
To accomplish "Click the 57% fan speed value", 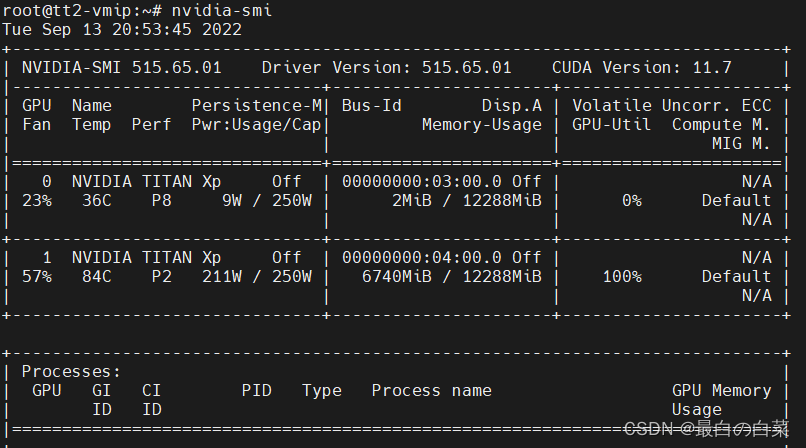I will pyautogui.click(x=36, y=276).
